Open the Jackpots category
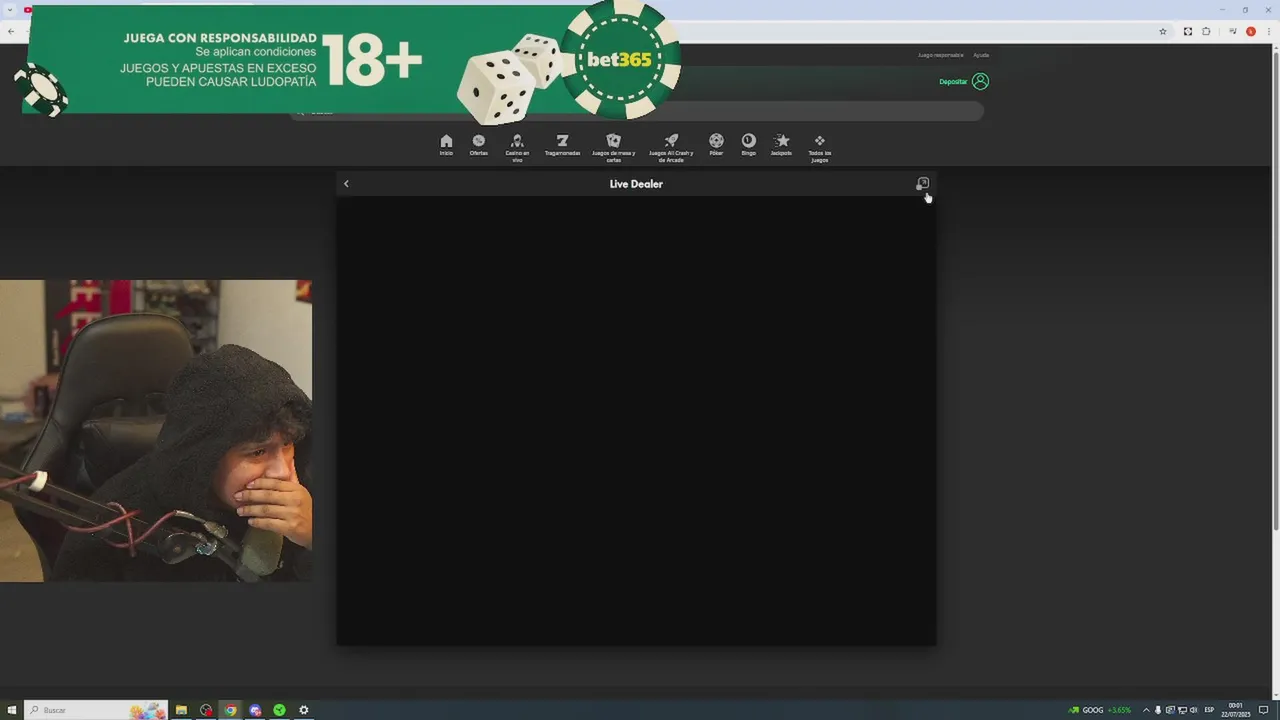This screenshot has height=720, width=1280. click(x=781, y=145)
